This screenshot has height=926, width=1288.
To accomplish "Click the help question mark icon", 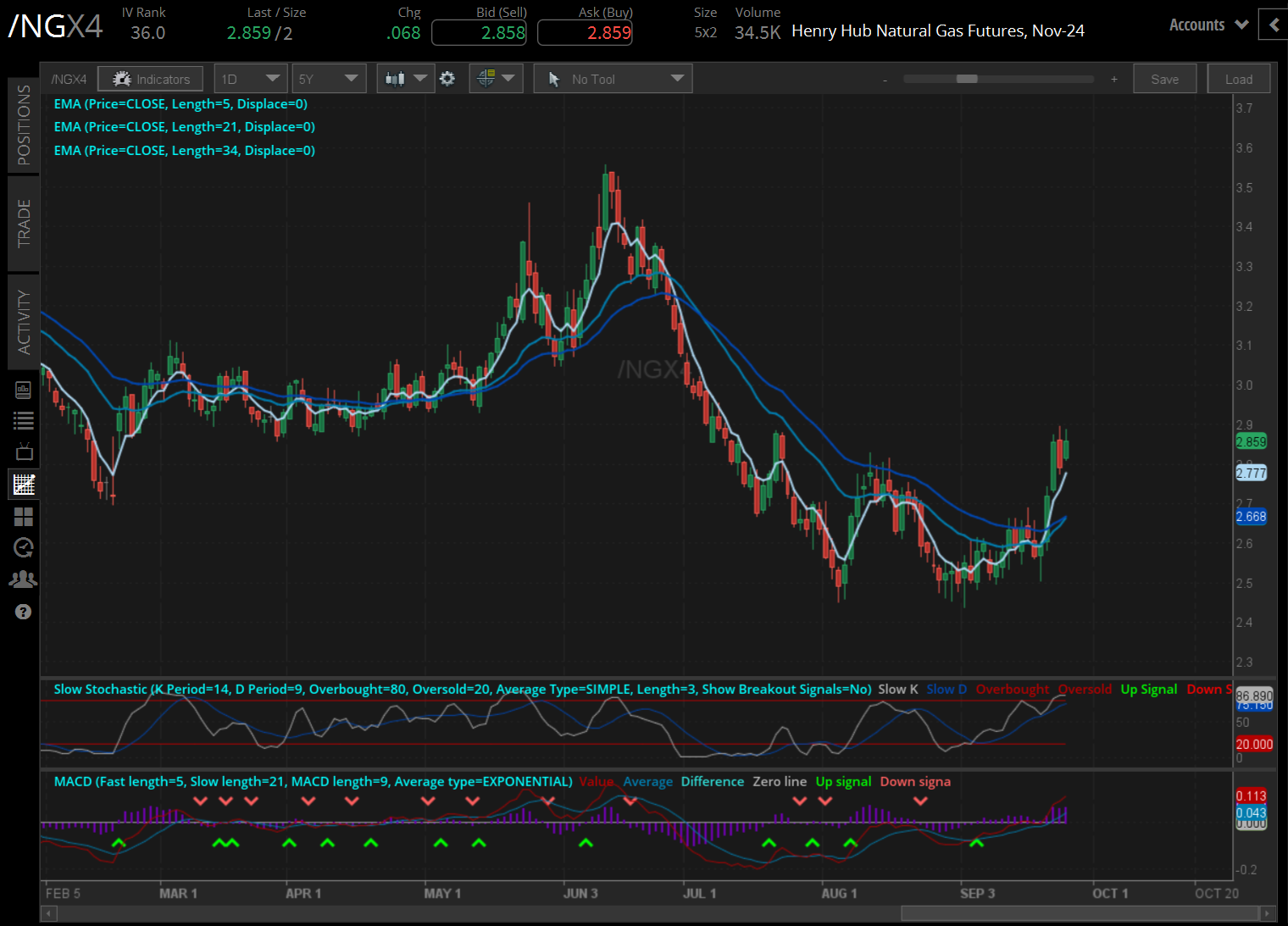I will (x=23, y=611).
